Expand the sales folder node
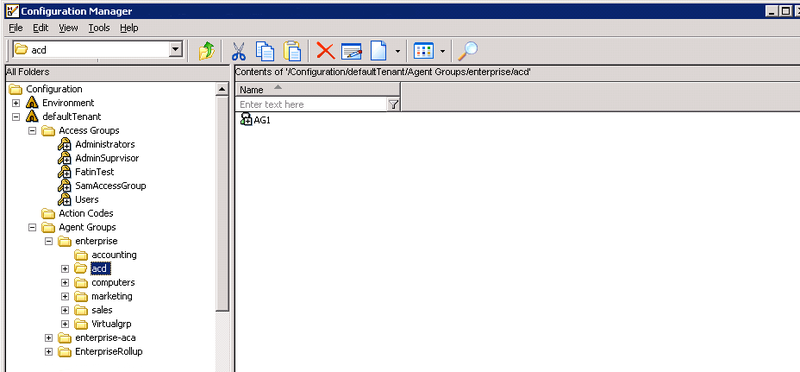This screenshot has height=372, width=800. pyautogui.click(x=65, y=310)
